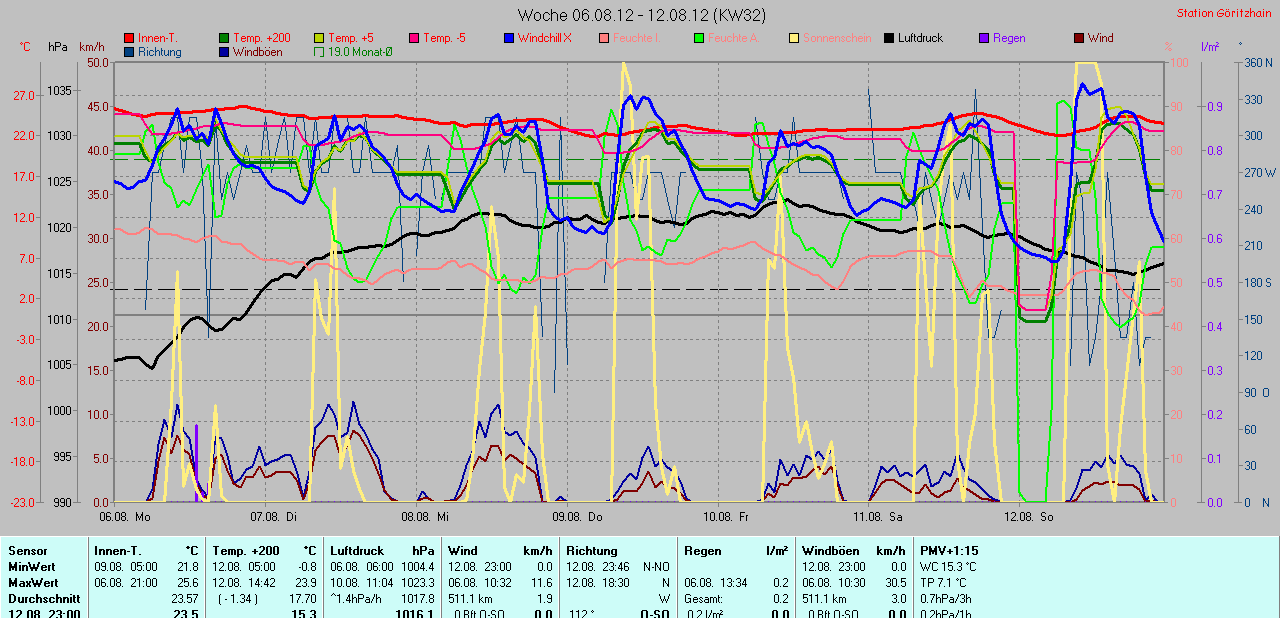The height and width of the screenshot is (618, 1284).
Task: Click the '1023.3' maximum pressure value
Action: coord(417,582)
